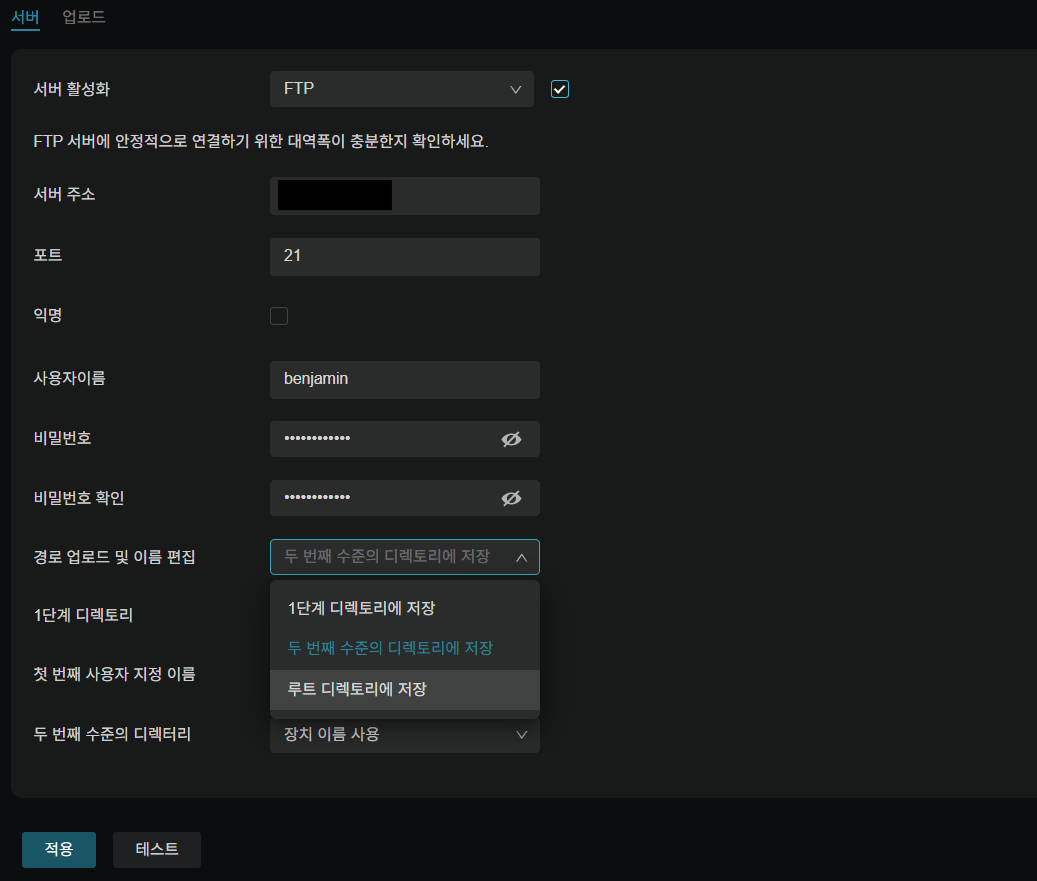Viewport: 1037px width, 881px height.
Task: Click the 적용 button
Action: 59,850
